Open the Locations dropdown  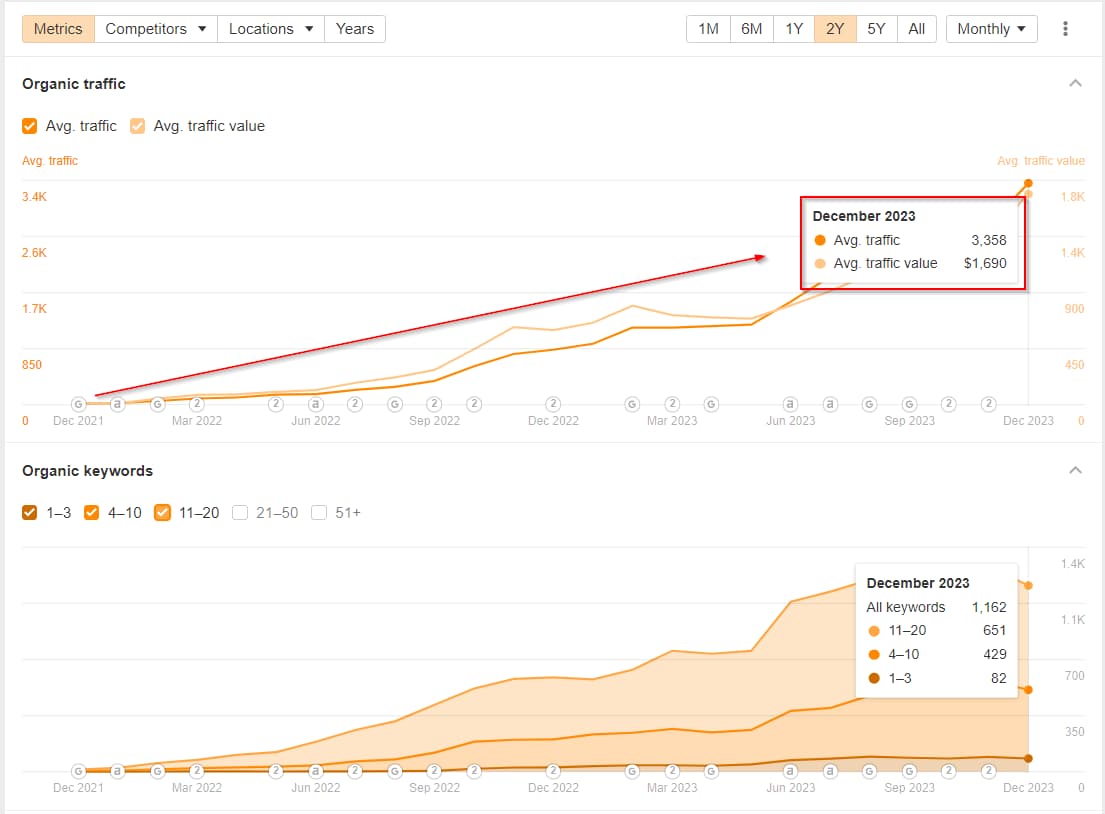270,28
